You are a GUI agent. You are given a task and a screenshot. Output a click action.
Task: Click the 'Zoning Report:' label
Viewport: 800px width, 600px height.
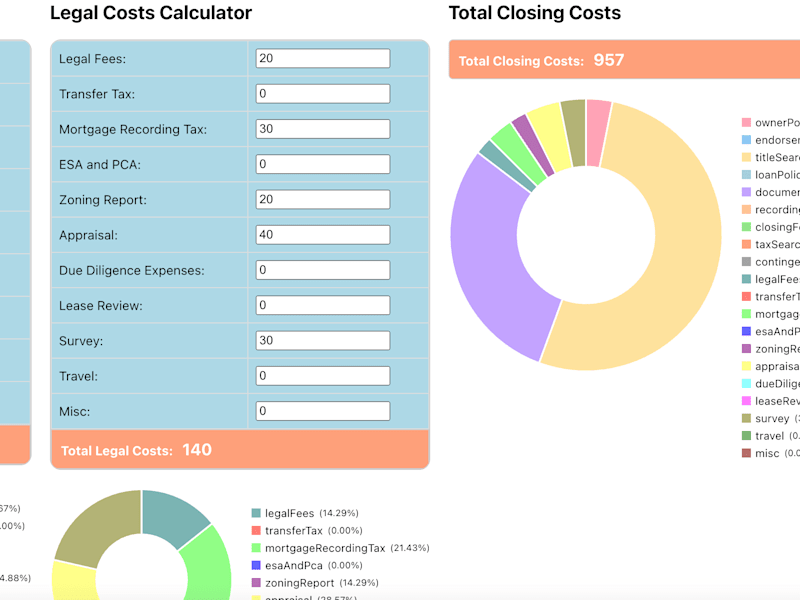pyautogui.click(x=103, y=200)
